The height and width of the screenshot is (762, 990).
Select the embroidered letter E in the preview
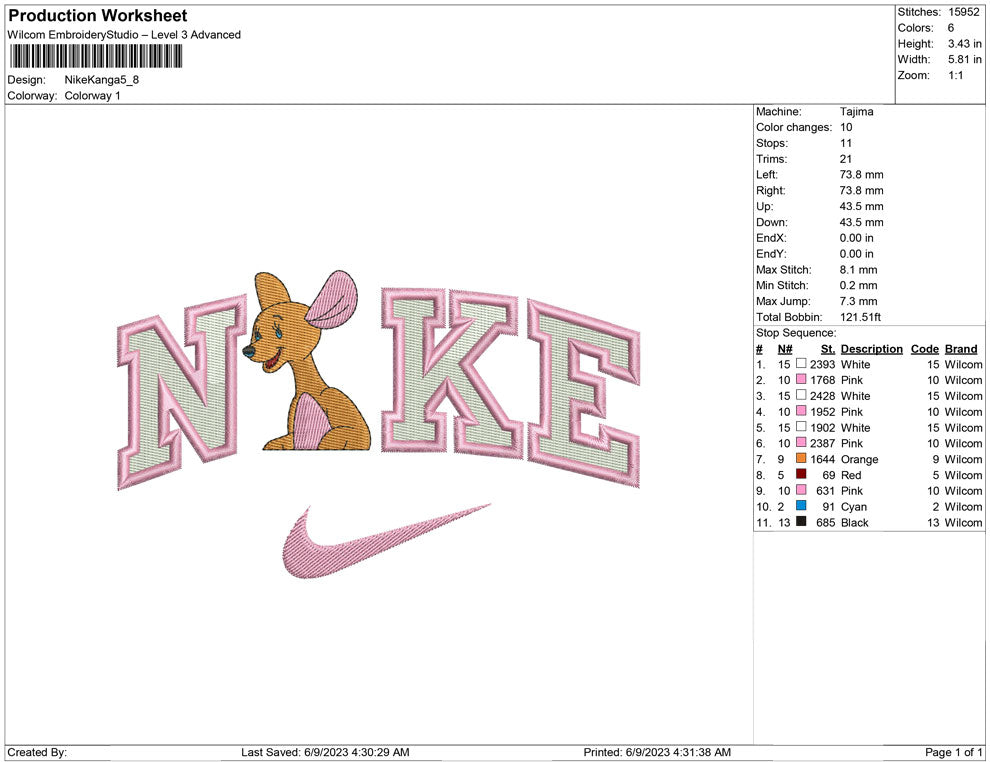(584, 395)
